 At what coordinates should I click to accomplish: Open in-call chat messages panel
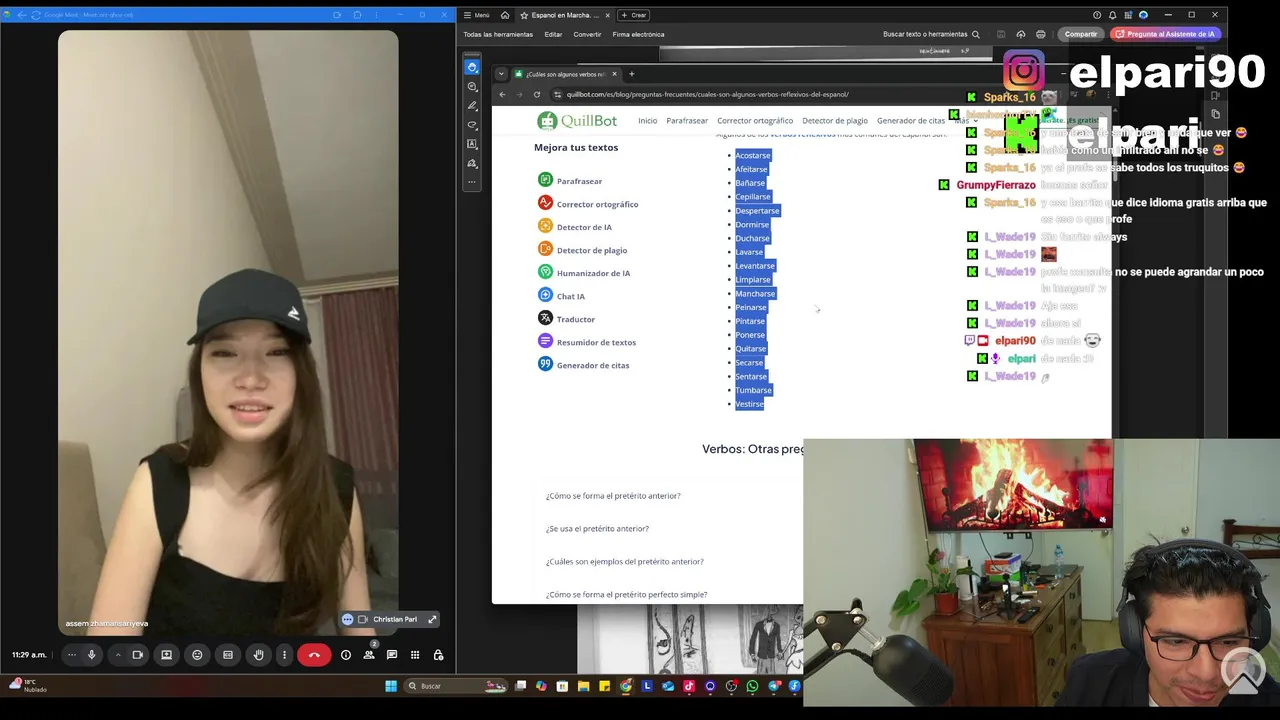click(392, 655)
